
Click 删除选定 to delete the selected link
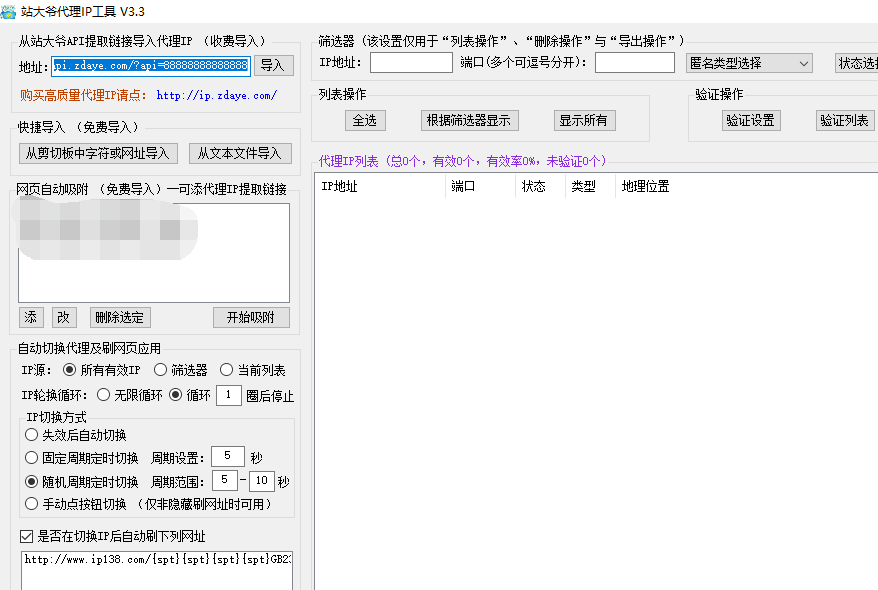[x=119, y=317]
